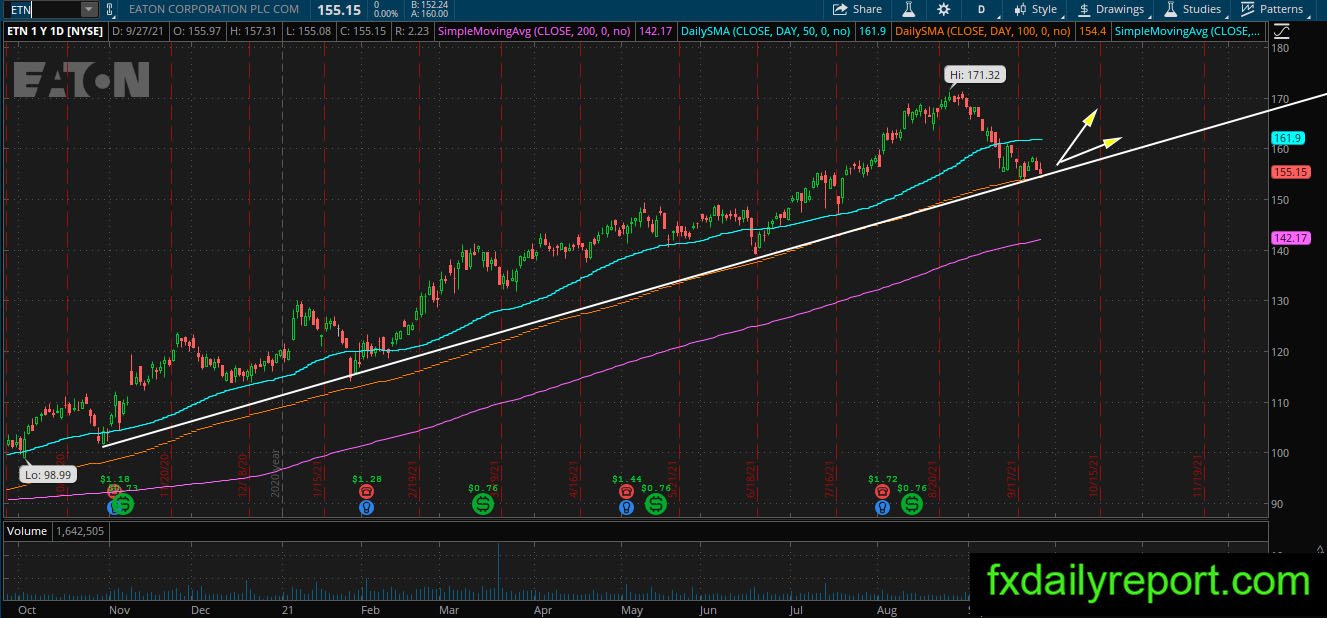Click the ETN 1 Y 1D [NYSE] label
This screenshot has width=1327, height=618.
pos(55,32)
